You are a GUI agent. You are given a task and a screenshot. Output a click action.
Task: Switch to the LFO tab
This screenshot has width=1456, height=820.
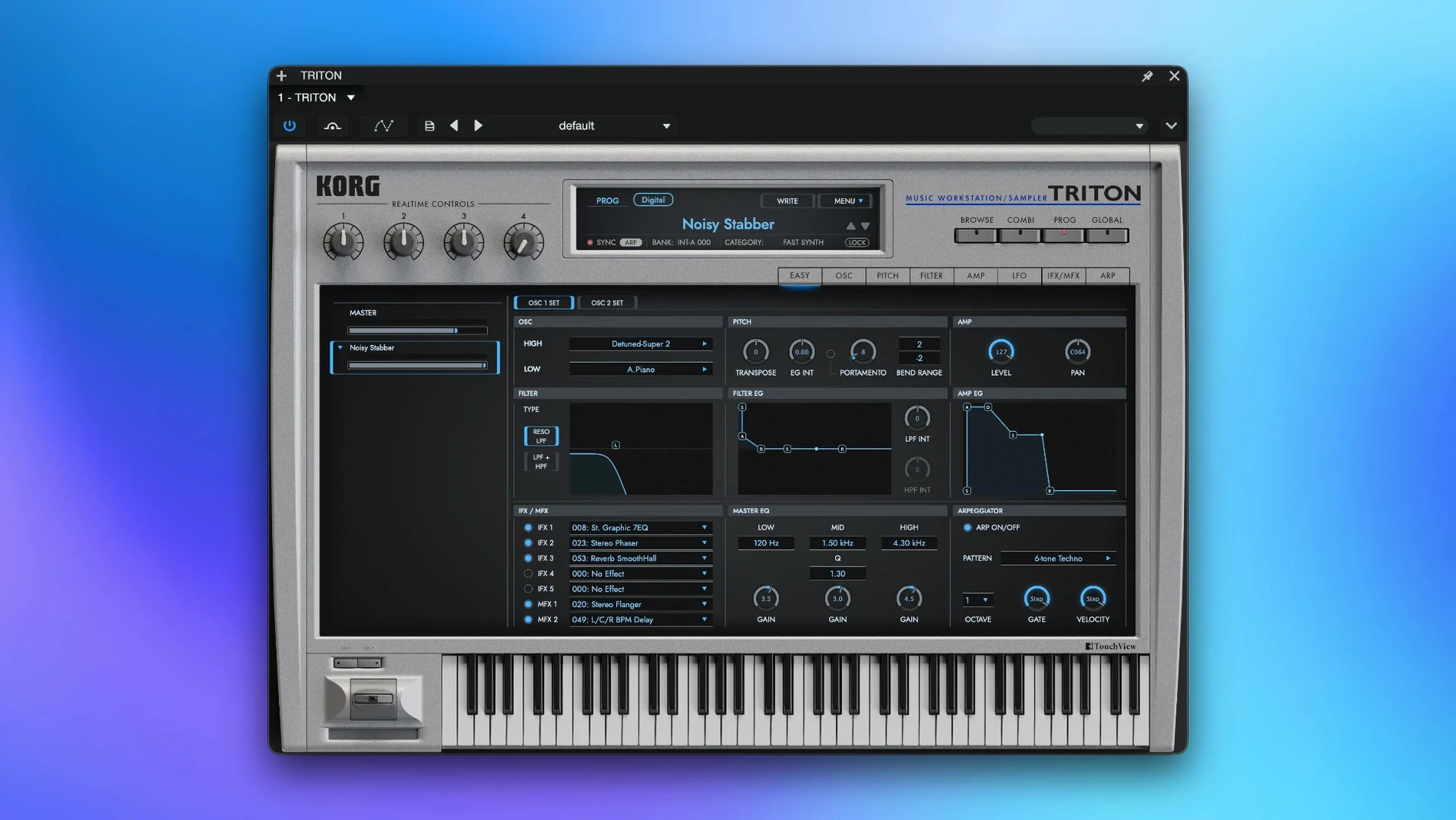point(1019,276)
